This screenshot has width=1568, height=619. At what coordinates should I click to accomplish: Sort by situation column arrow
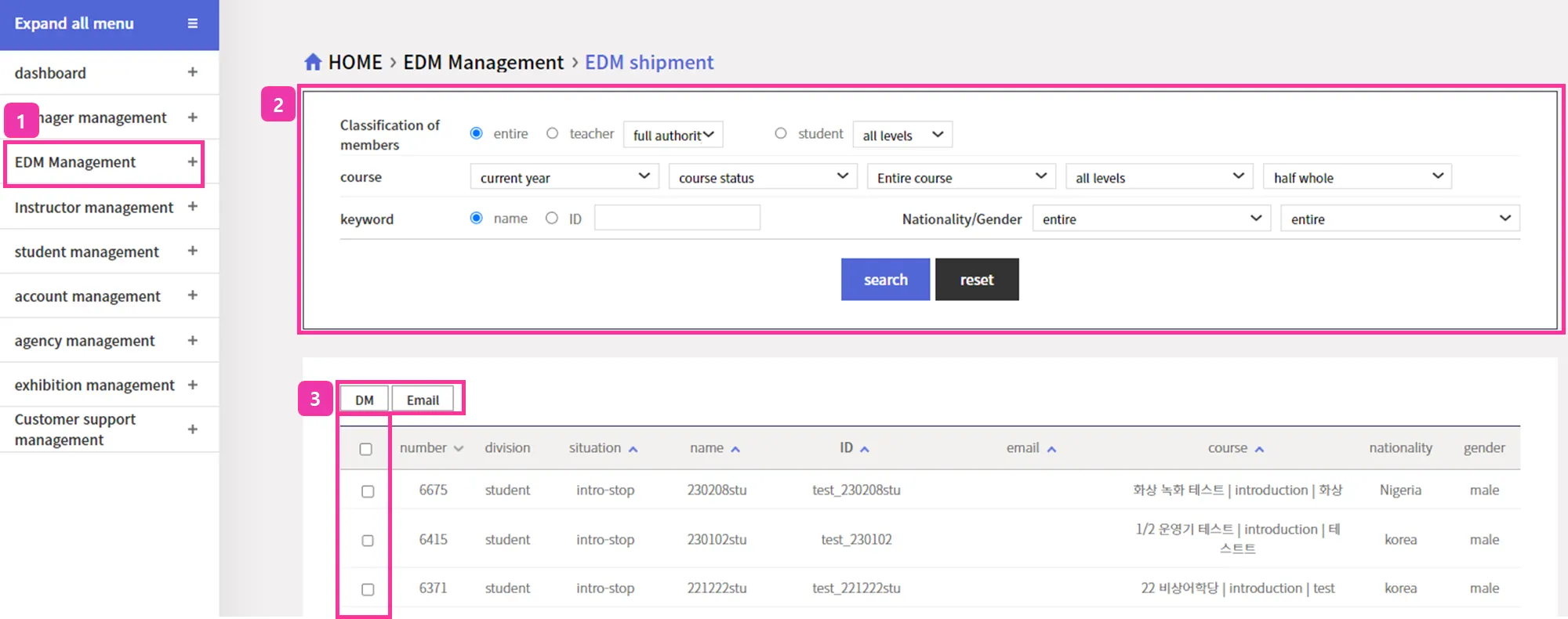633,449
